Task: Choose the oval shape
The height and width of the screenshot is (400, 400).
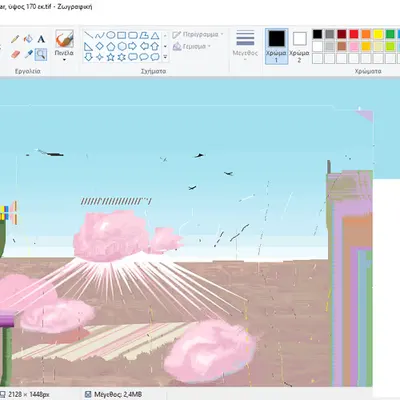Action: [x=110, y=35]
